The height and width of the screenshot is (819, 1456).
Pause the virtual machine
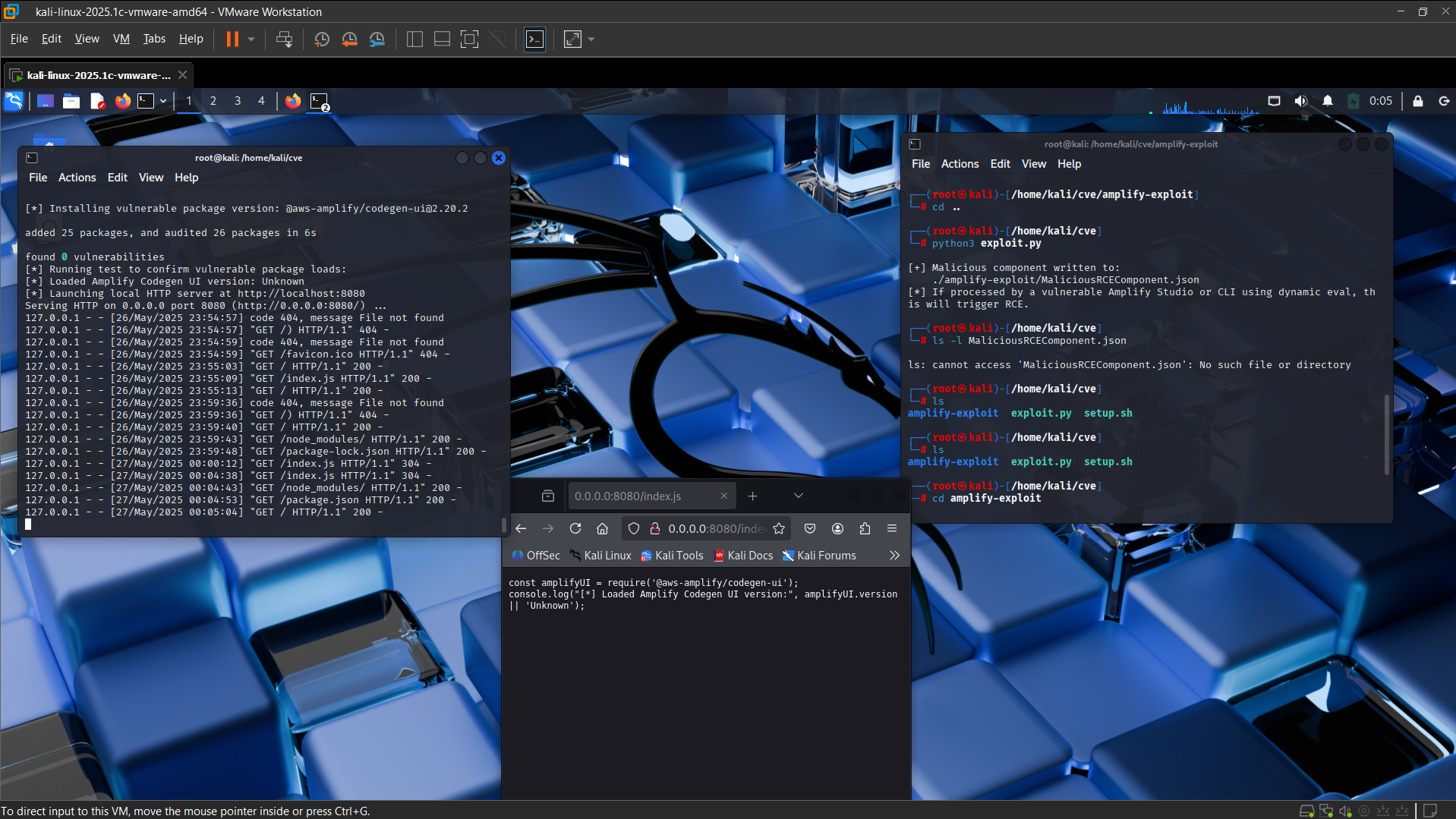point(232,39)
